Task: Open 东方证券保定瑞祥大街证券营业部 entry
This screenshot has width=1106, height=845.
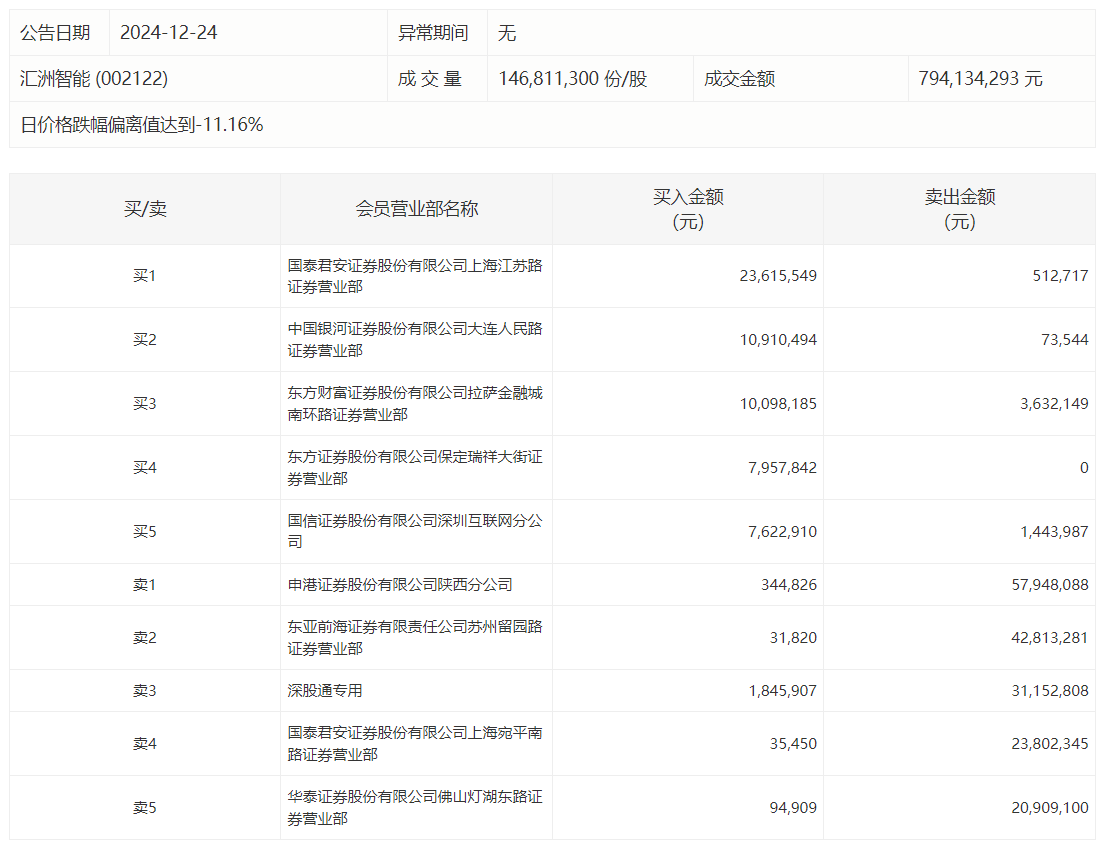Action: tap(414, 468)
